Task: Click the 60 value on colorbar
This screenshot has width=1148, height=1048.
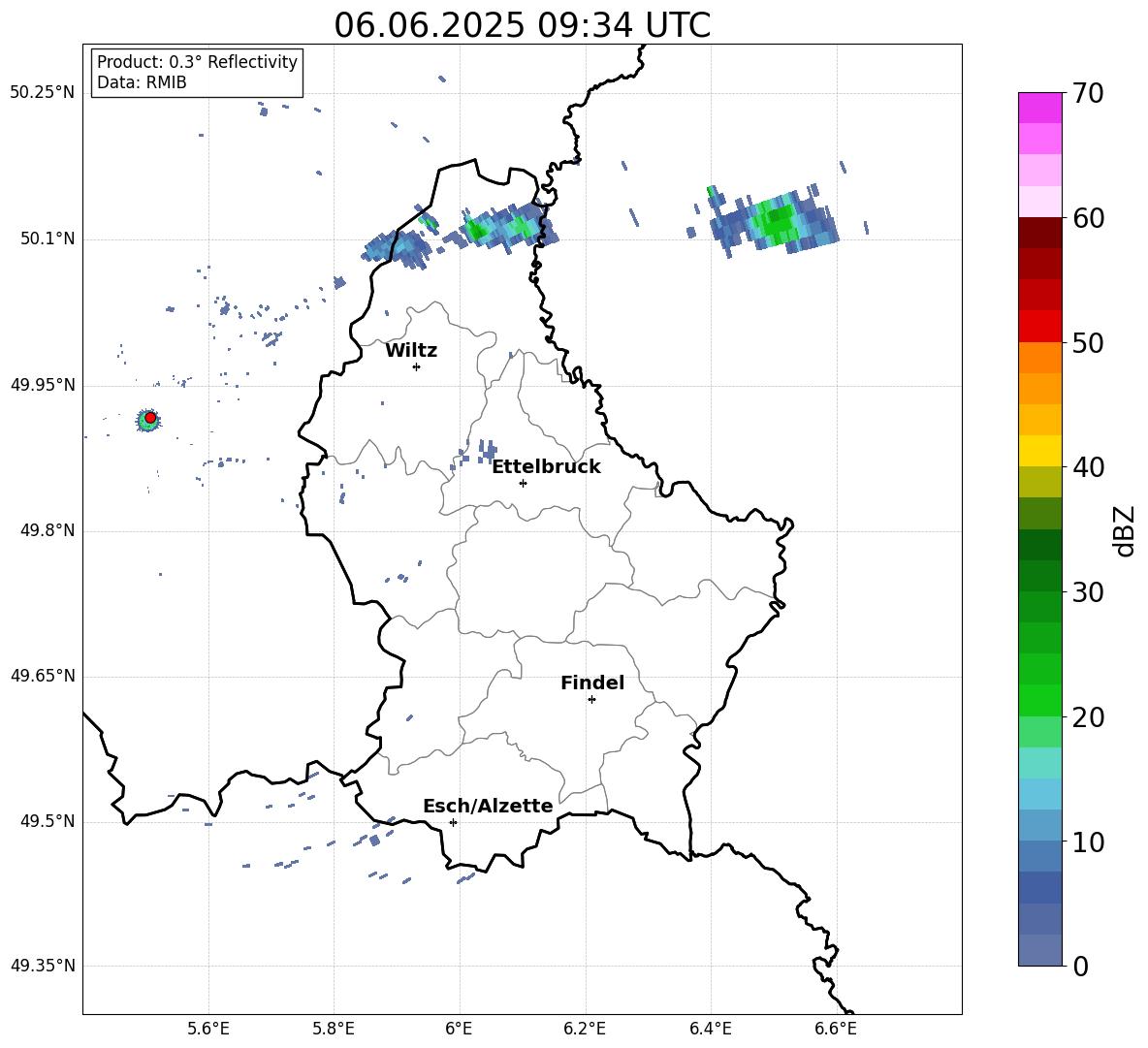Action: click(1088, 218)
